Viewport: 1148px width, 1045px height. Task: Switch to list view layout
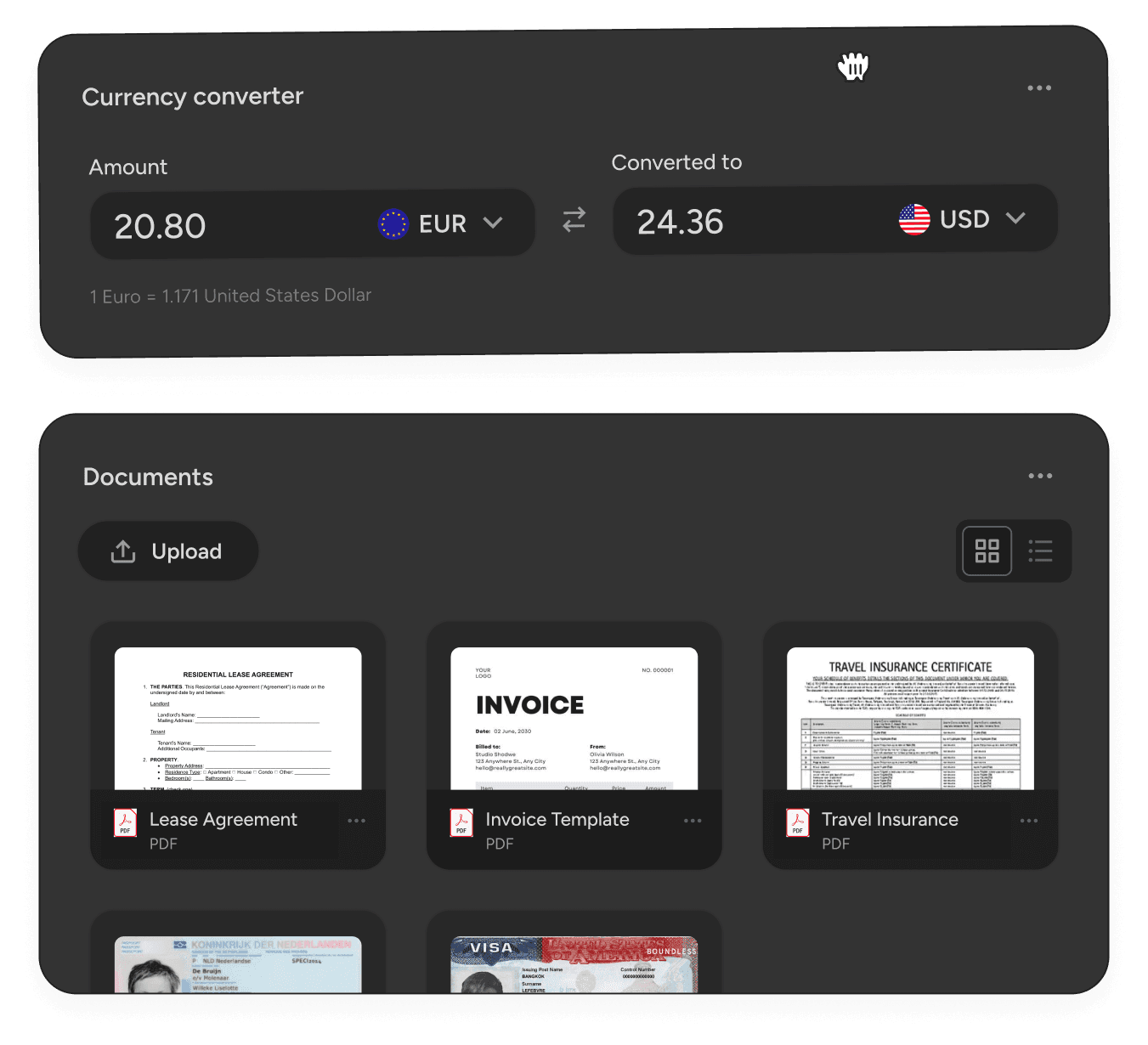click(1041, 551)
